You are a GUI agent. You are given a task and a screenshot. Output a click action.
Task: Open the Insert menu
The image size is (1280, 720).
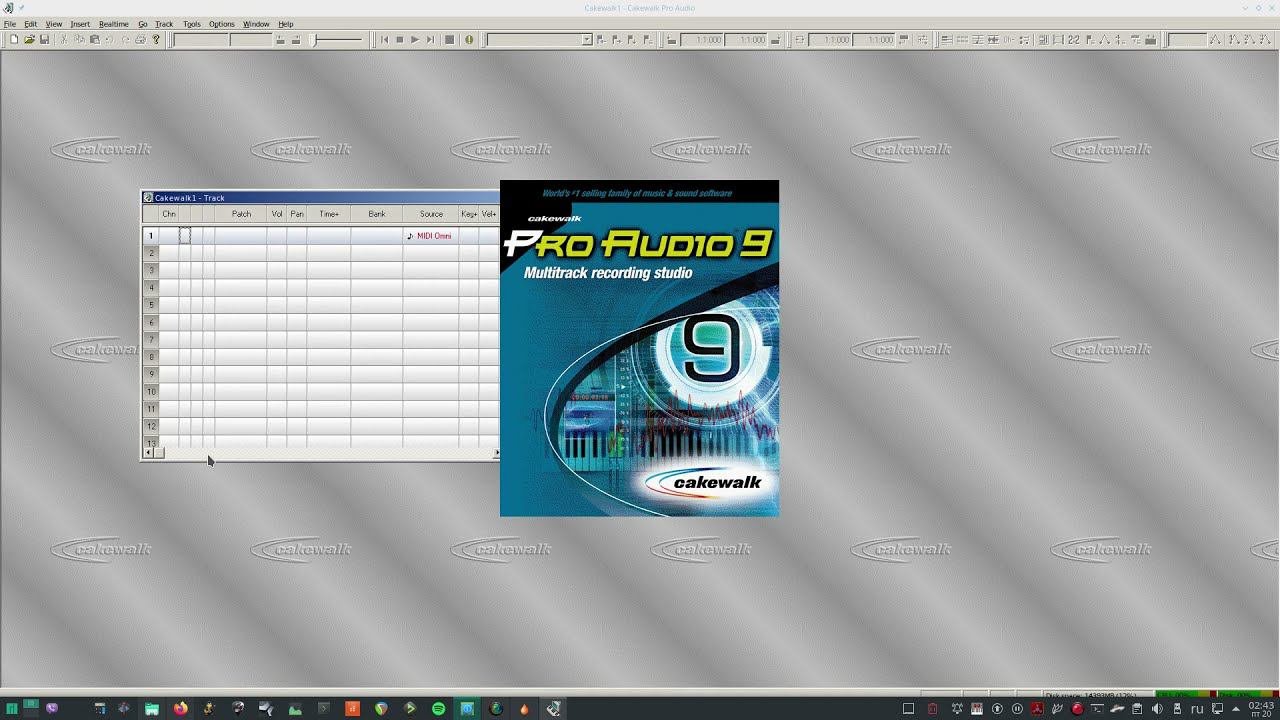coord(80,24)
